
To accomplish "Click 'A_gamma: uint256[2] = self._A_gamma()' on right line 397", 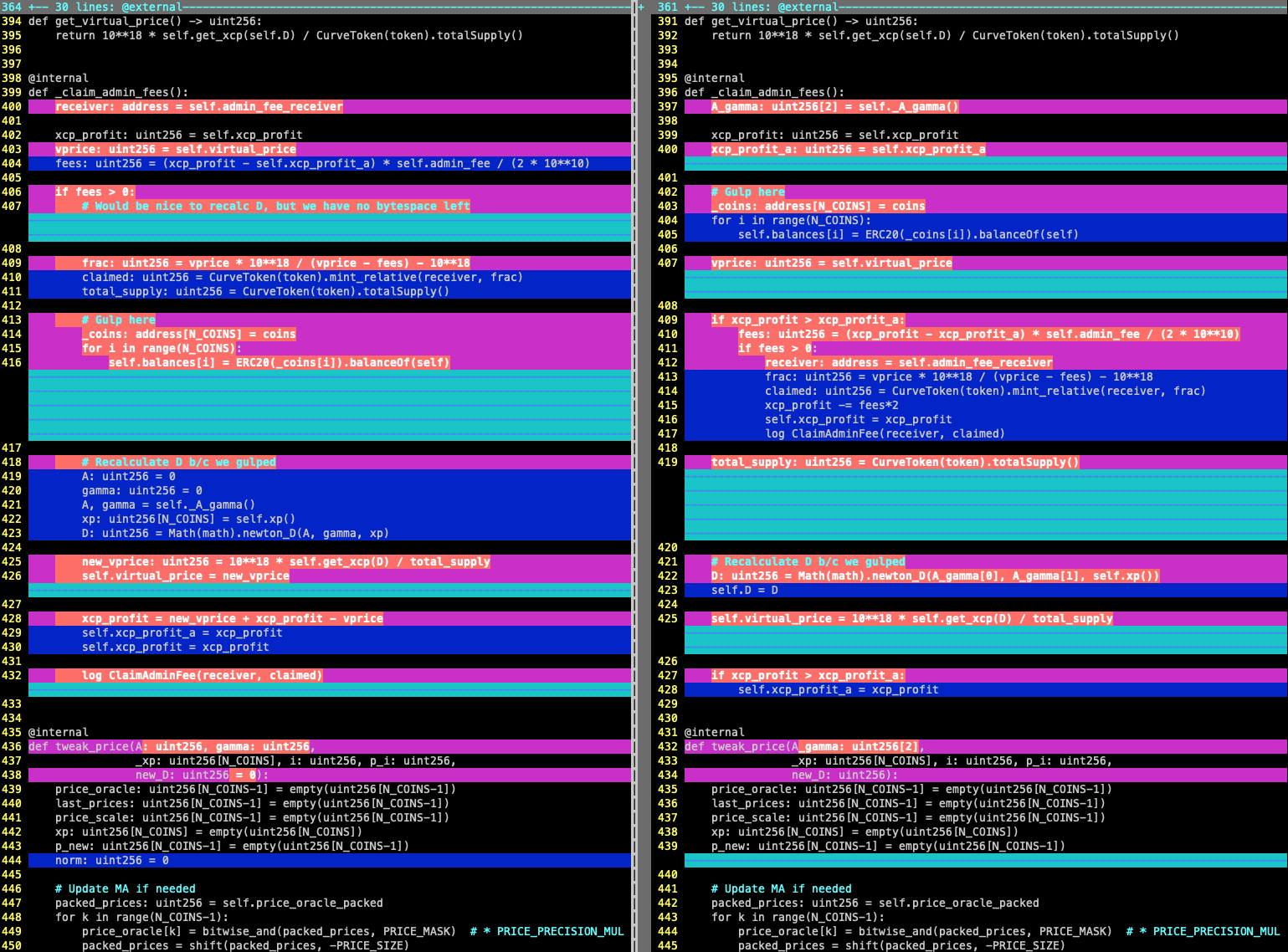I will 835,106.
